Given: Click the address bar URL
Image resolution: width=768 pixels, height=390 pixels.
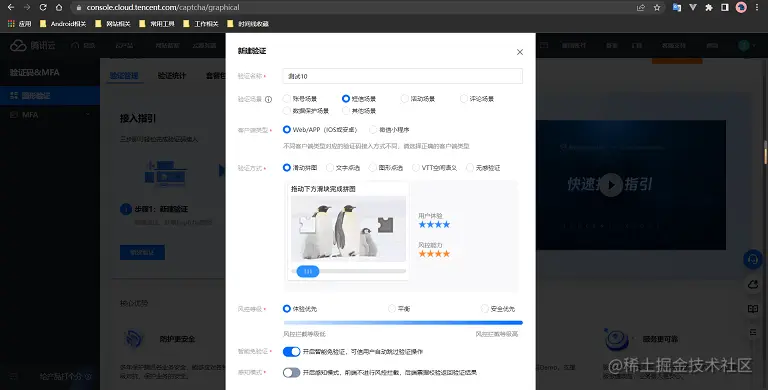Looking at the screenshot, I should click(x=163, y=7).
